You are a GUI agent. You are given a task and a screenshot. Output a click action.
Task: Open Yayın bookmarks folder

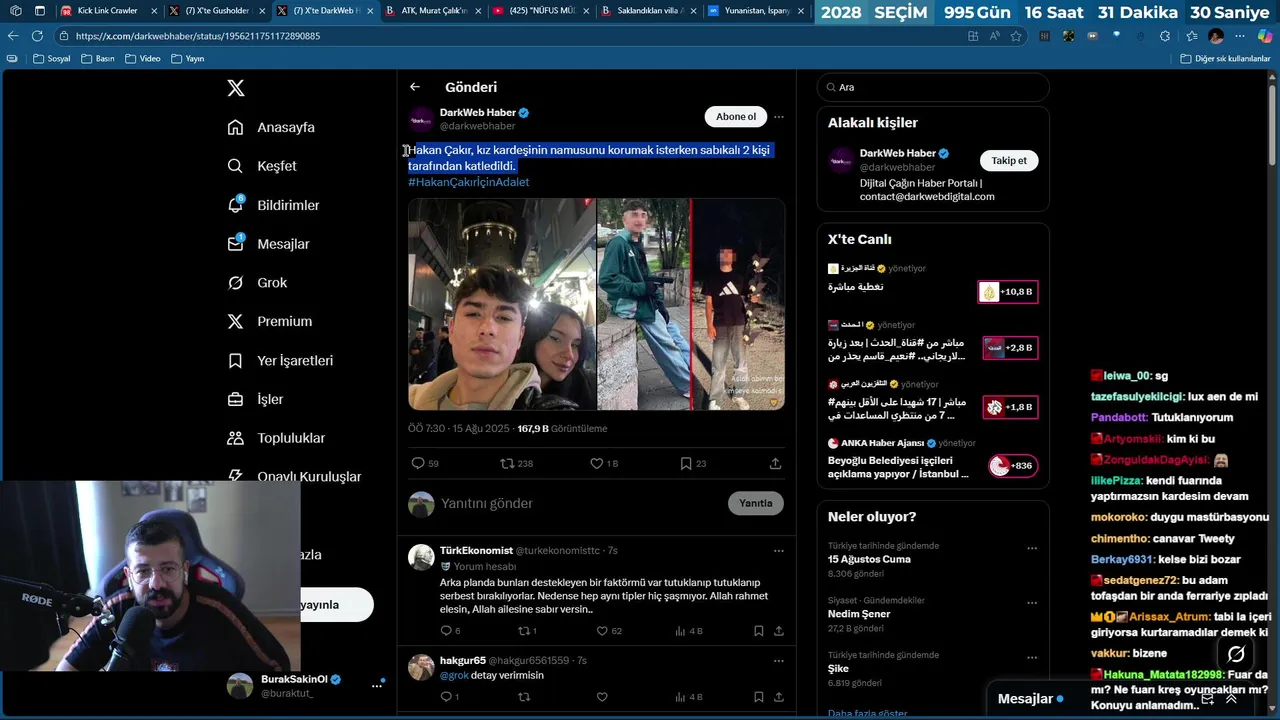point(187,59)
